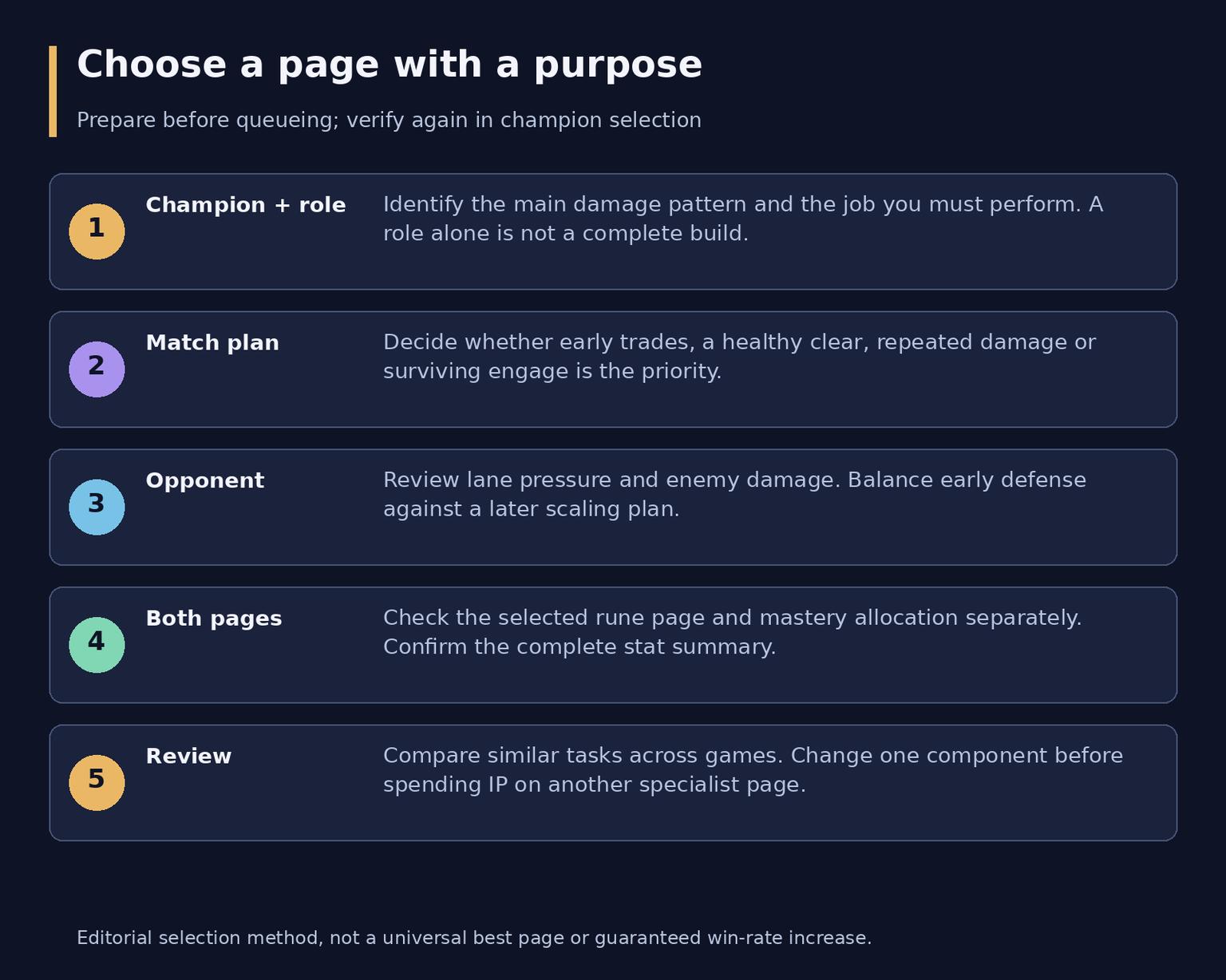Select the Champion + role heading
Viewport: 1226px width, 980px height.
pos(246,205)
